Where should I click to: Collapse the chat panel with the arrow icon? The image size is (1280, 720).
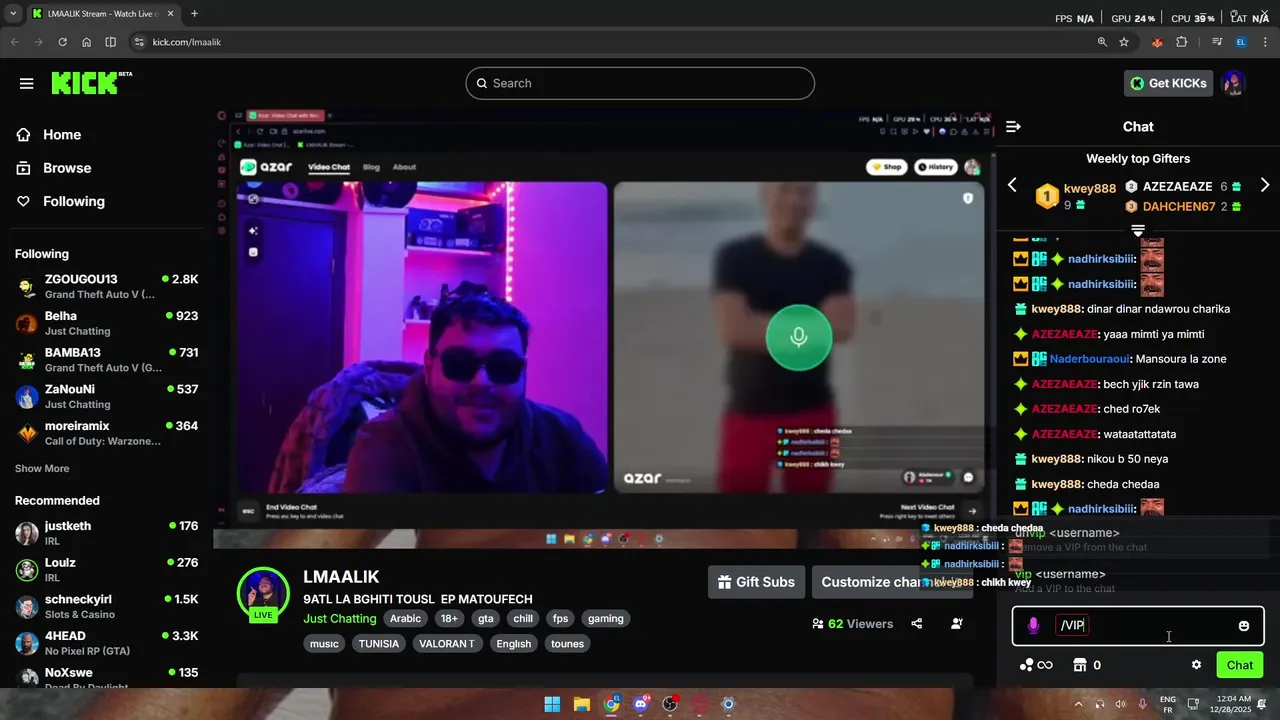(x=1013, y=127)
